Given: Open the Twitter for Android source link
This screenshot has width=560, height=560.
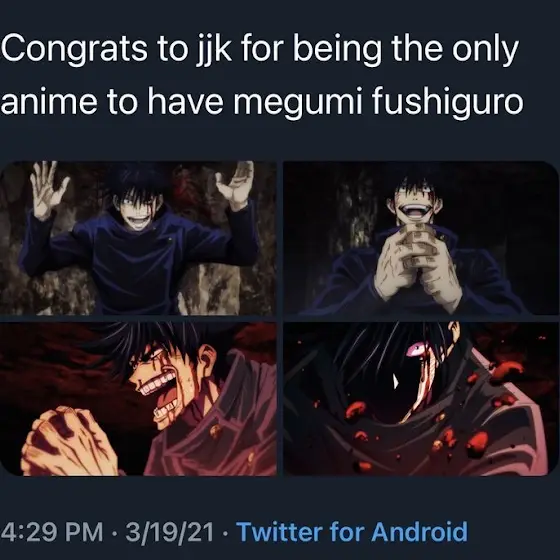Looking at the screenshot, I should (352, 532).
